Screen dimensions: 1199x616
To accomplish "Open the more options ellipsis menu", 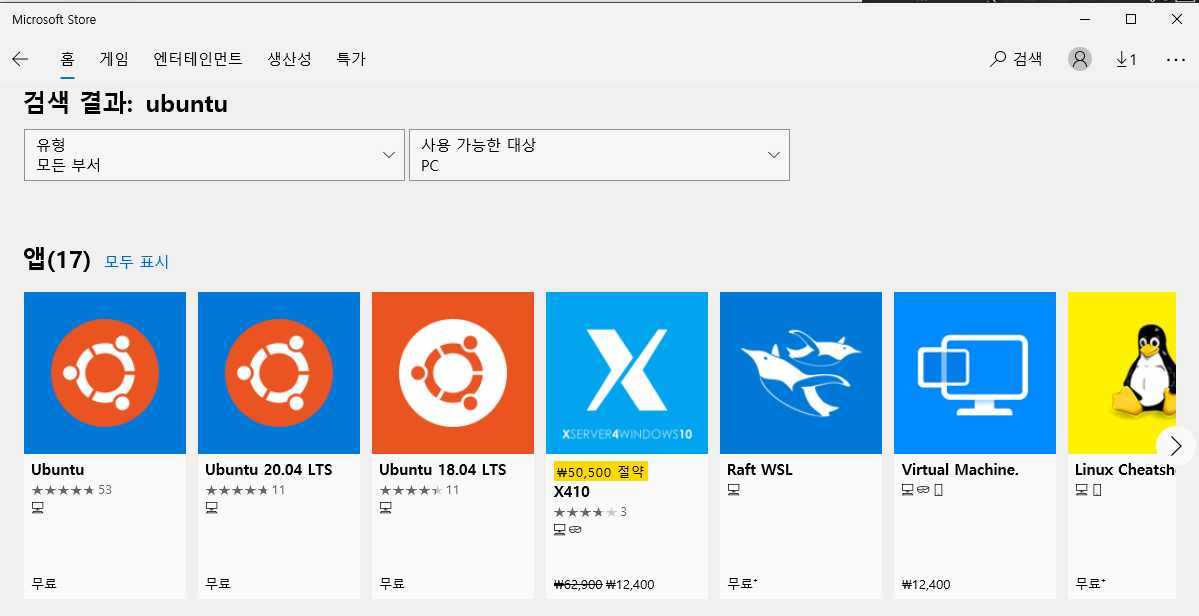I will tap(1175, 59).
